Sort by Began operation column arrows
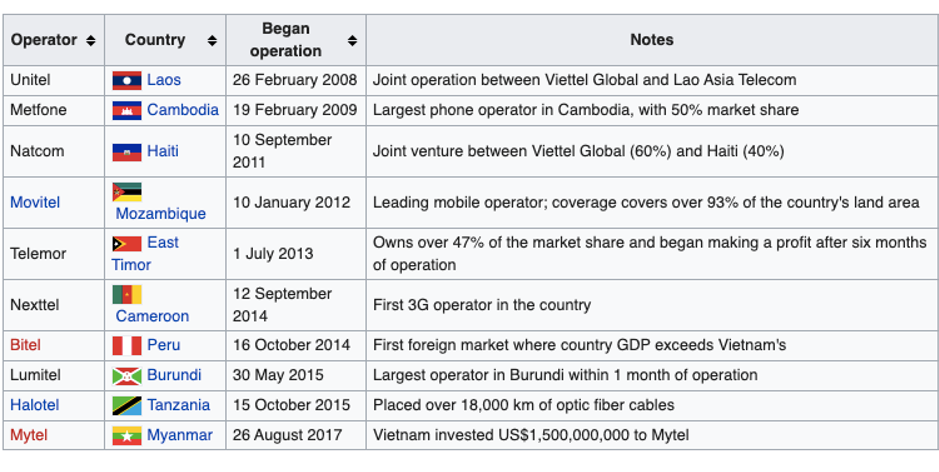The image size is (939, 472). pyautogui.click(x=352, y=41)
